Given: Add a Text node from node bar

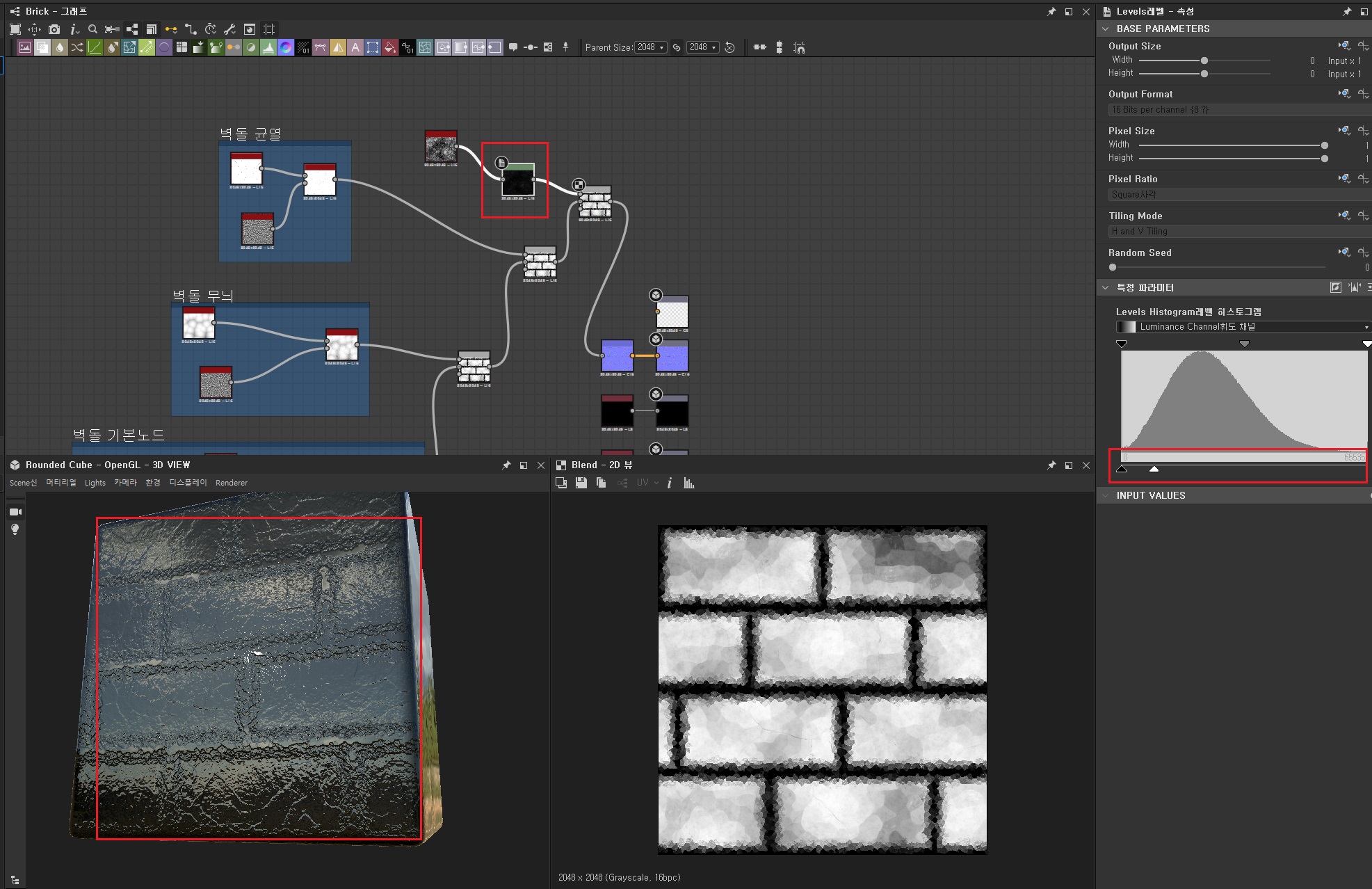Looking at the screenshot, I should [355, 47].
